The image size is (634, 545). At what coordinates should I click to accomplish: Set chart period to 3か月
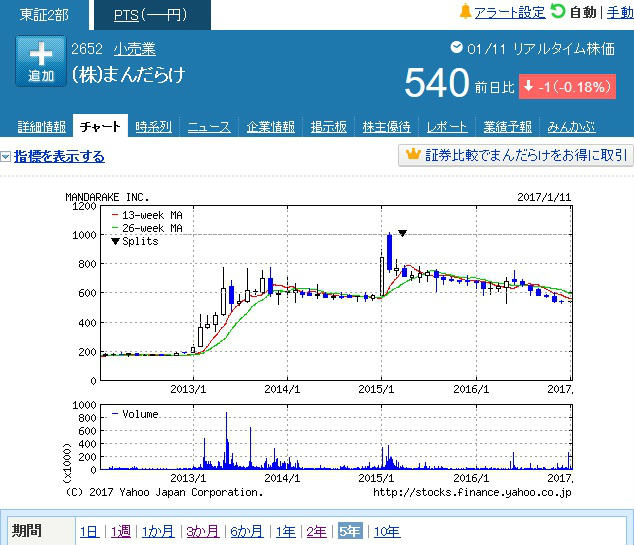tap(203, 531)
